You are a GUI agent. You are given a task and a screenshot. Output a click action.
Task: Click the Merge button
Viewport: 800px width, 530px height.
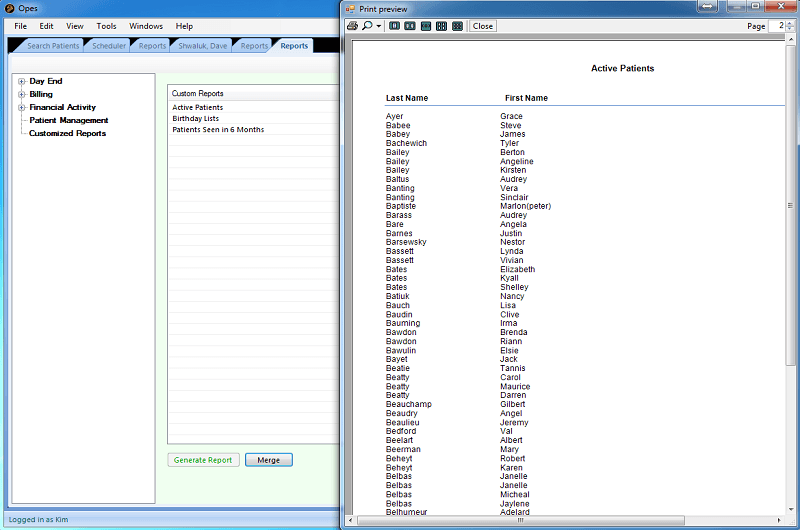tap(268, 460)
